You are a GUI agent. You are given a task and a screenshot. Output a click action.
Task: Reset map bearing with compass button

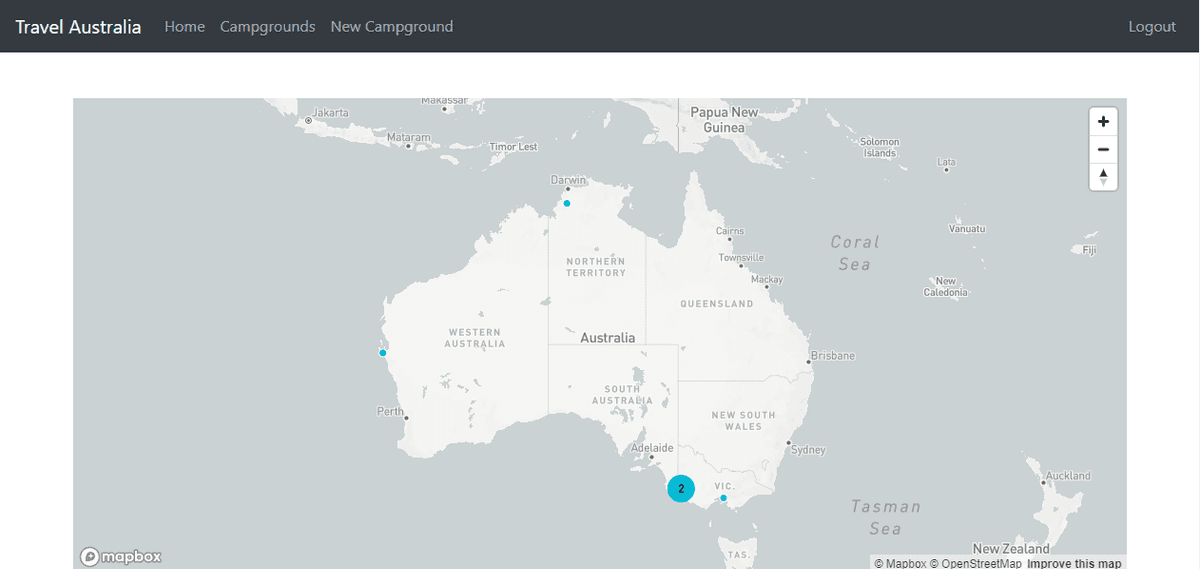[x=1103, y=177]
